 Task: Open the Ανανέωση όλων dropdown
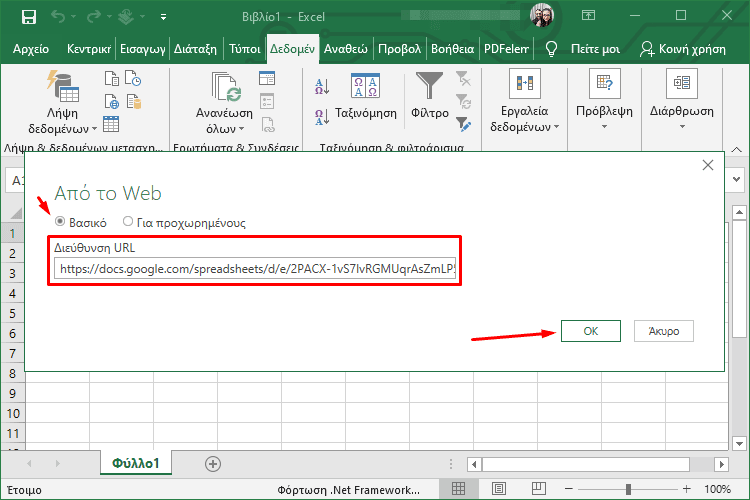pyautogui.click(x=224, y=103)
